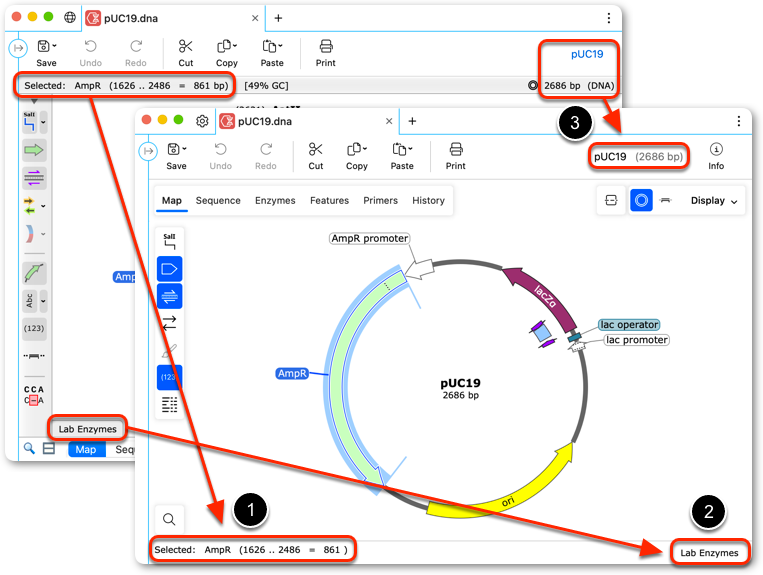Screen dimensions: 763x575
Task: Open Save dropdown arrow in front window
Action: [x=184, y=149]
